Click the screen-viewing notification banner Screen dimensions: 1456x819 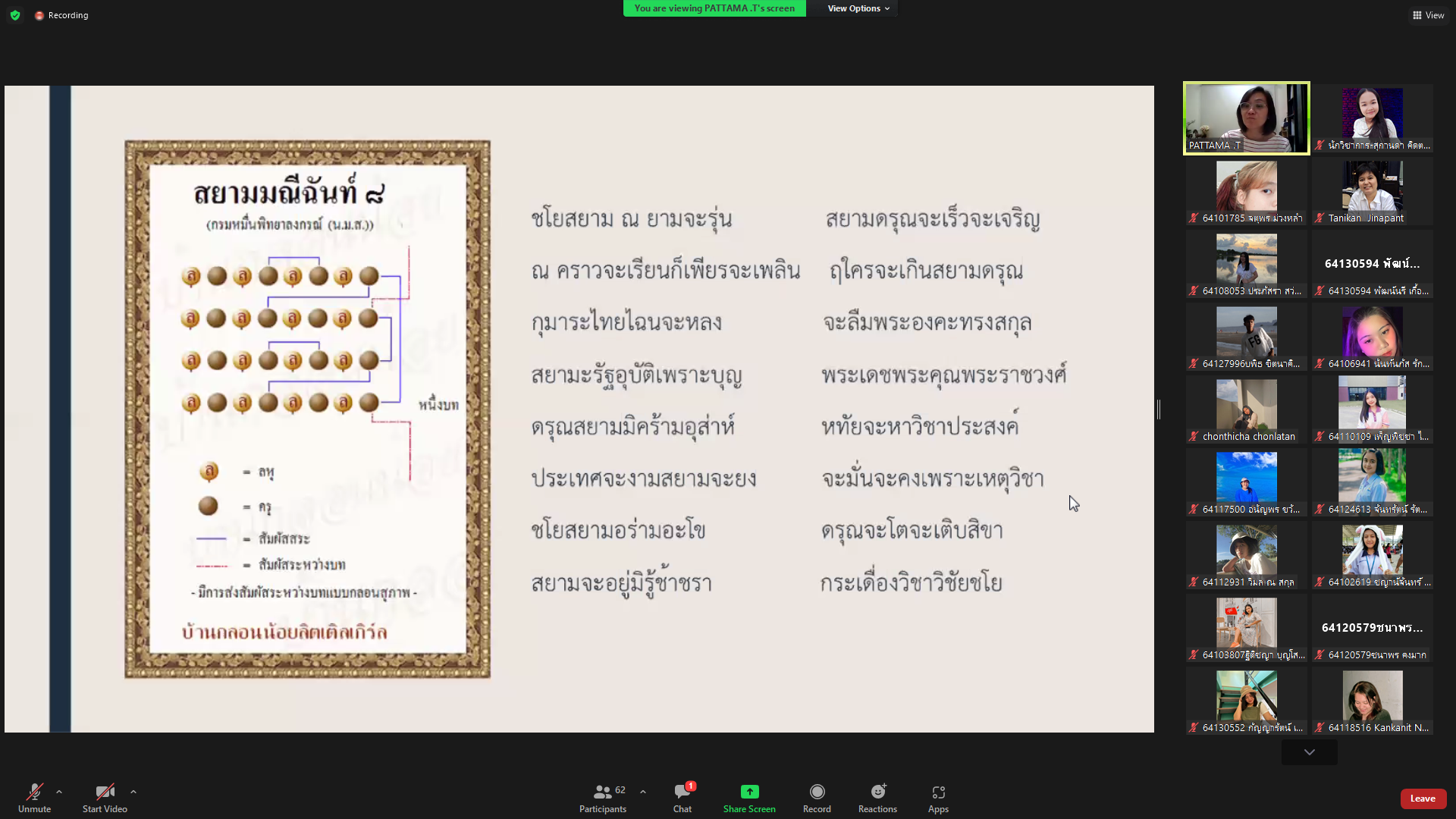tap(714, 8)
